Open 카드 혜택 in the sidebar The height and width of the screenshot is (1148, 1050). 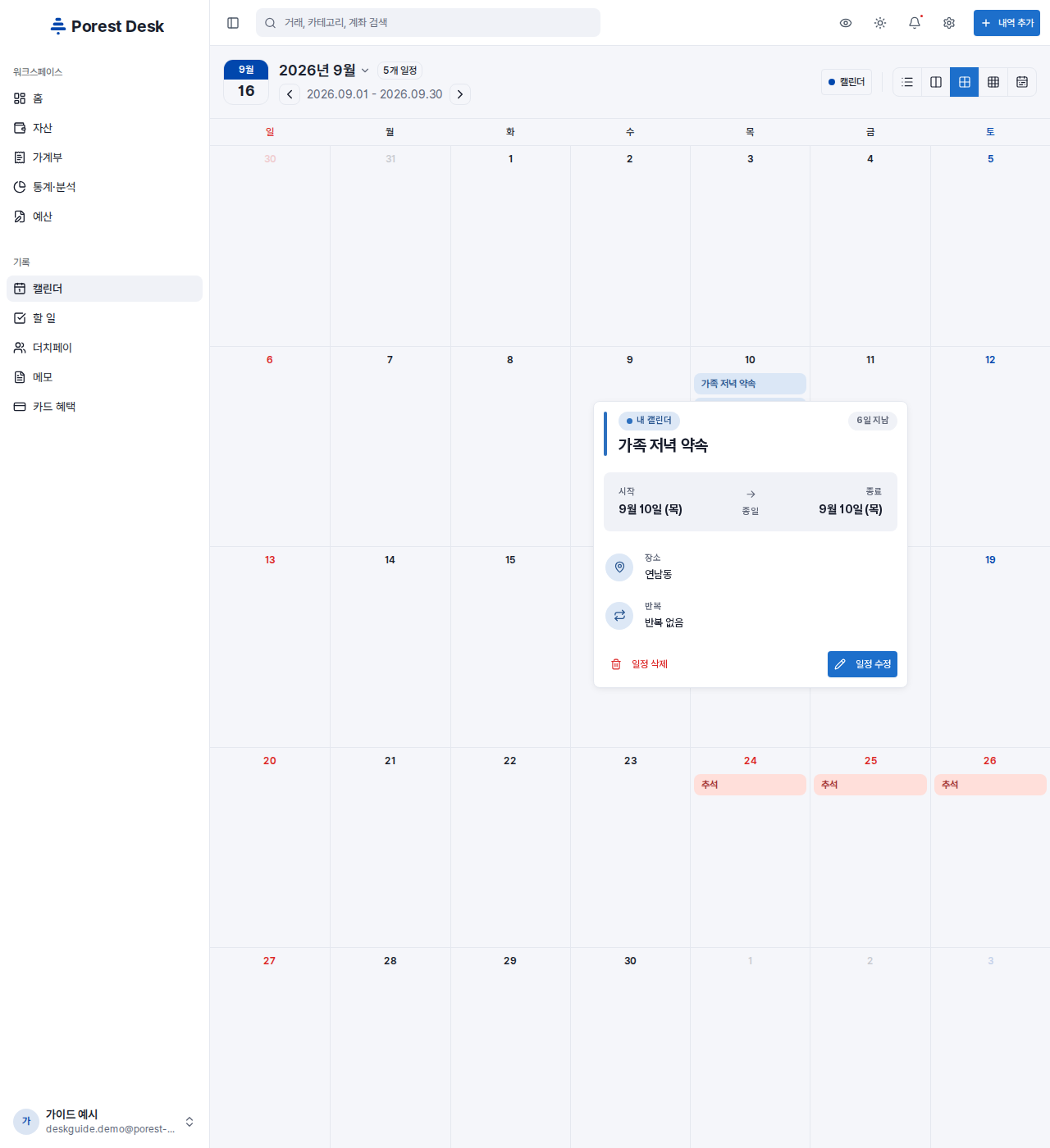104,407
